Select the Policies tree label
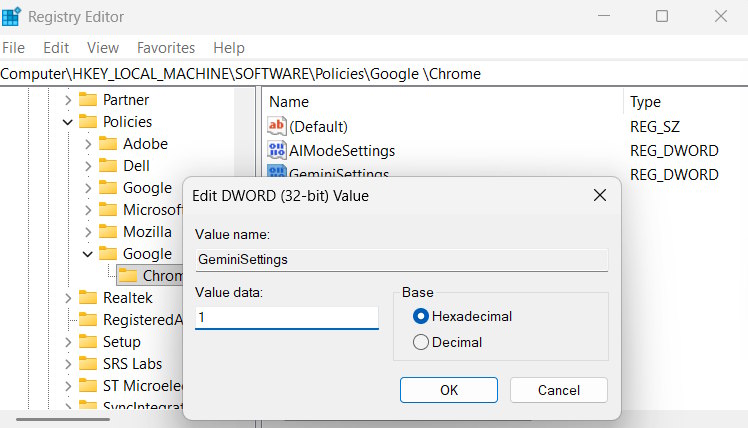Image resolution: width=748 pixels, height=428 pixels. coord(127,122)
